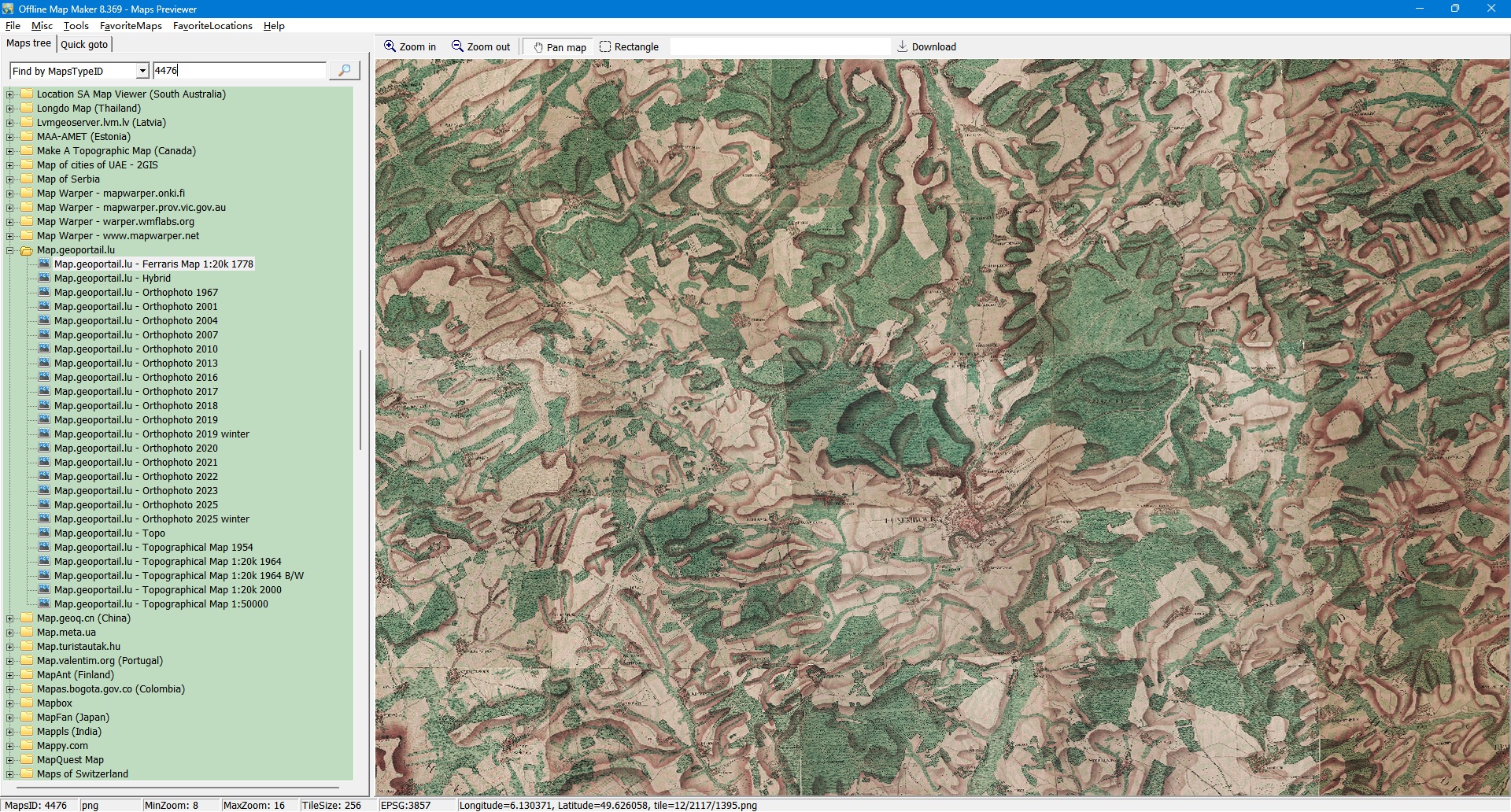1511x812 pixels.
Task: Click the maps tree vertical scrollbar
Action: pos(360,400)
